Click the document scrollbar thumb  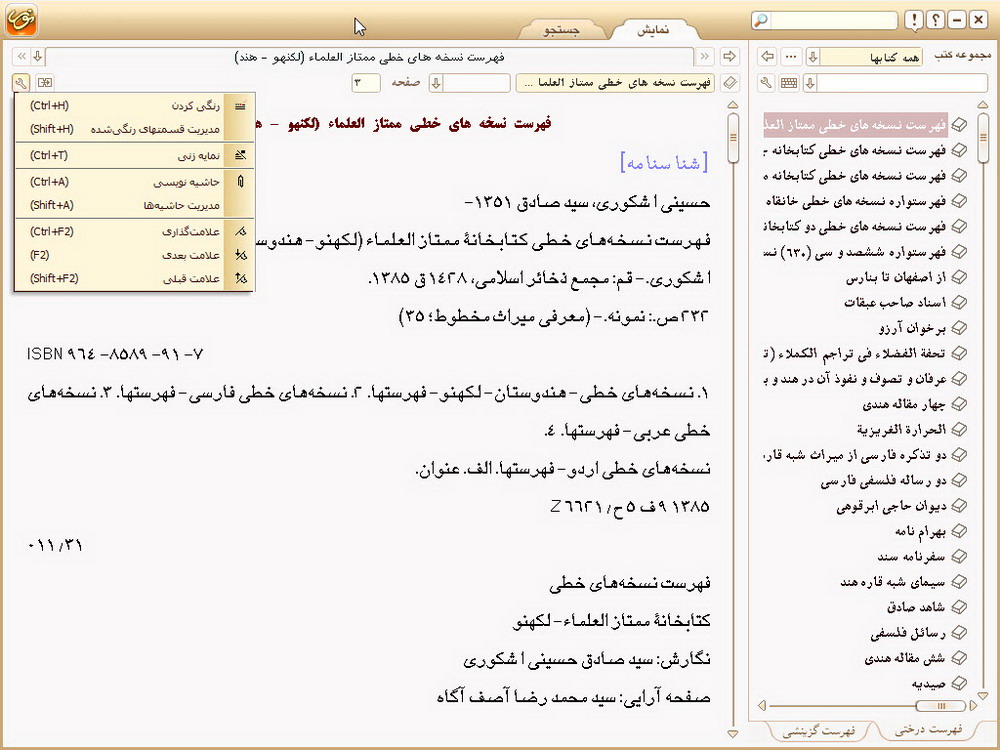tap(733, 137)
